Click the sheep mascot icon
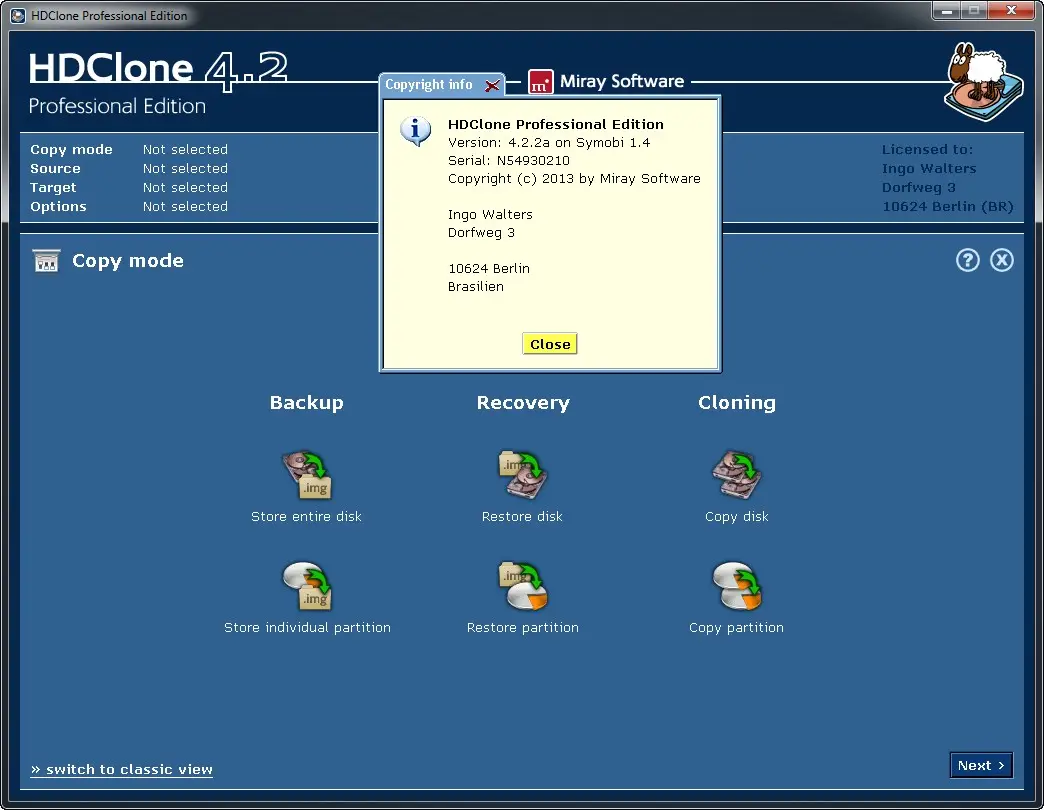Screen dimensions: 1044x810 [983, 82]
